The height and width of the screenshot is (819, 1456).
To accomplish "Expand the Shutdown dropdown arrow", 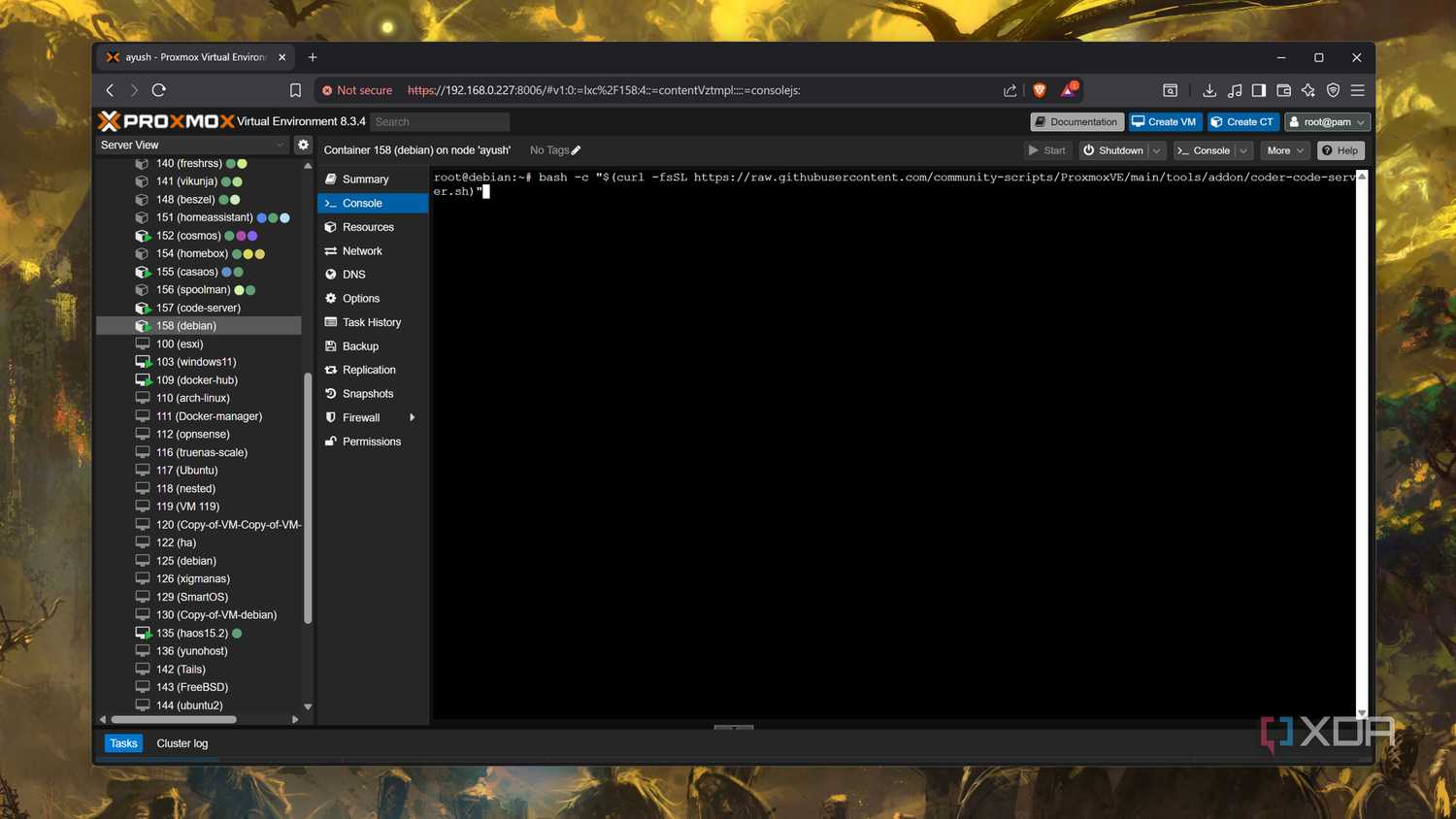I will click(1156, 150).
